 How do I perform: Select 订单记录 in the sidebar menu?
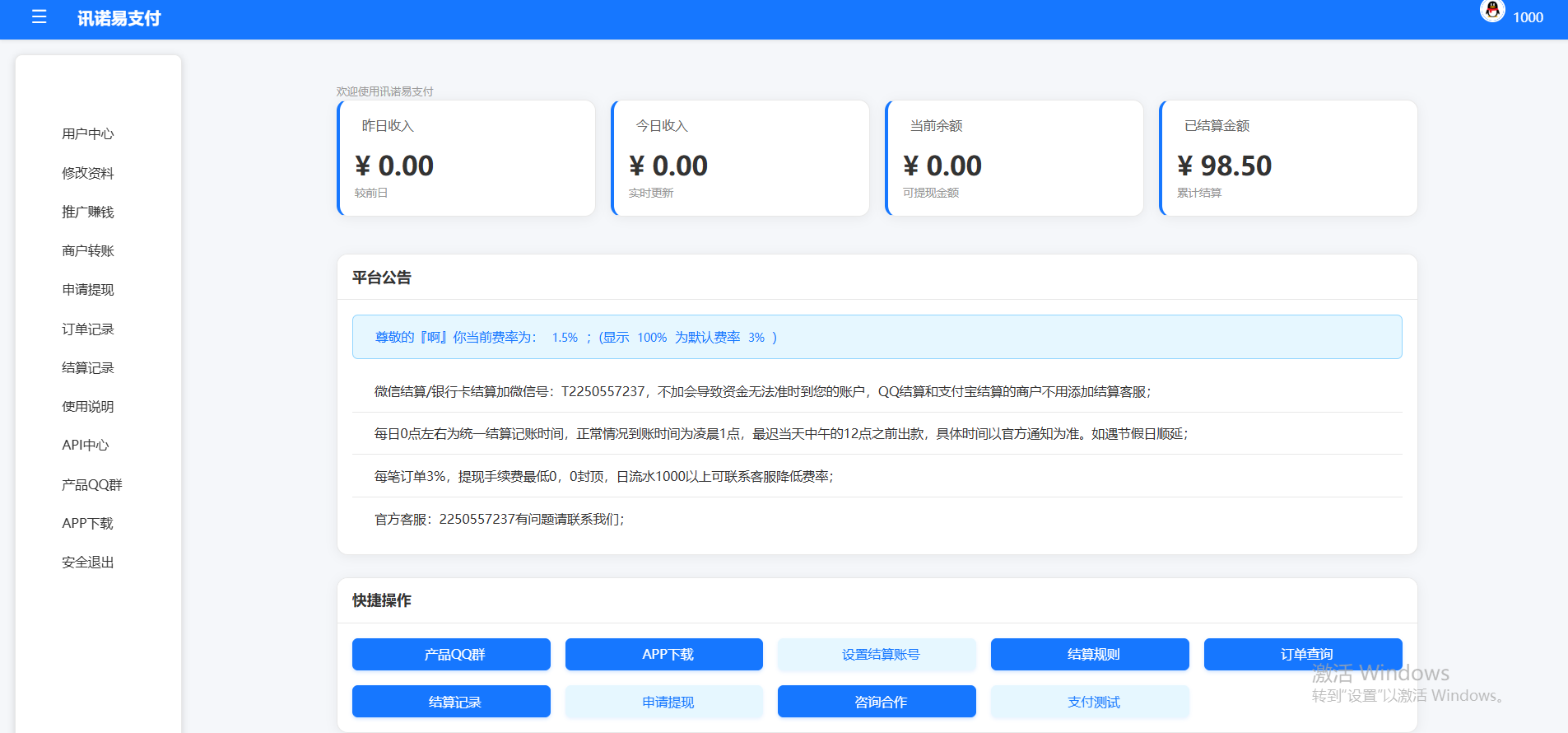pos(88,329)
